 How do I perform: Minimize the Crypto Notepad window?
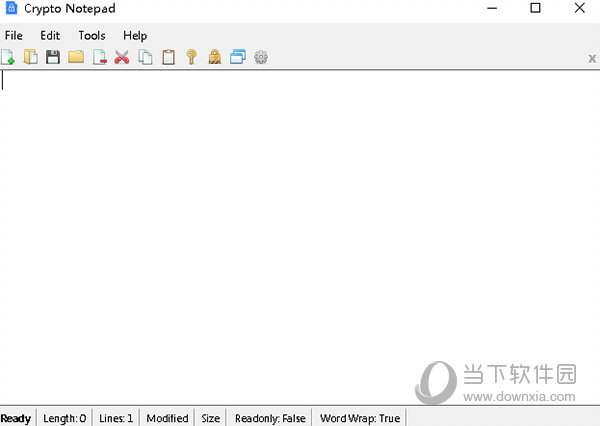tap(492, 8)
